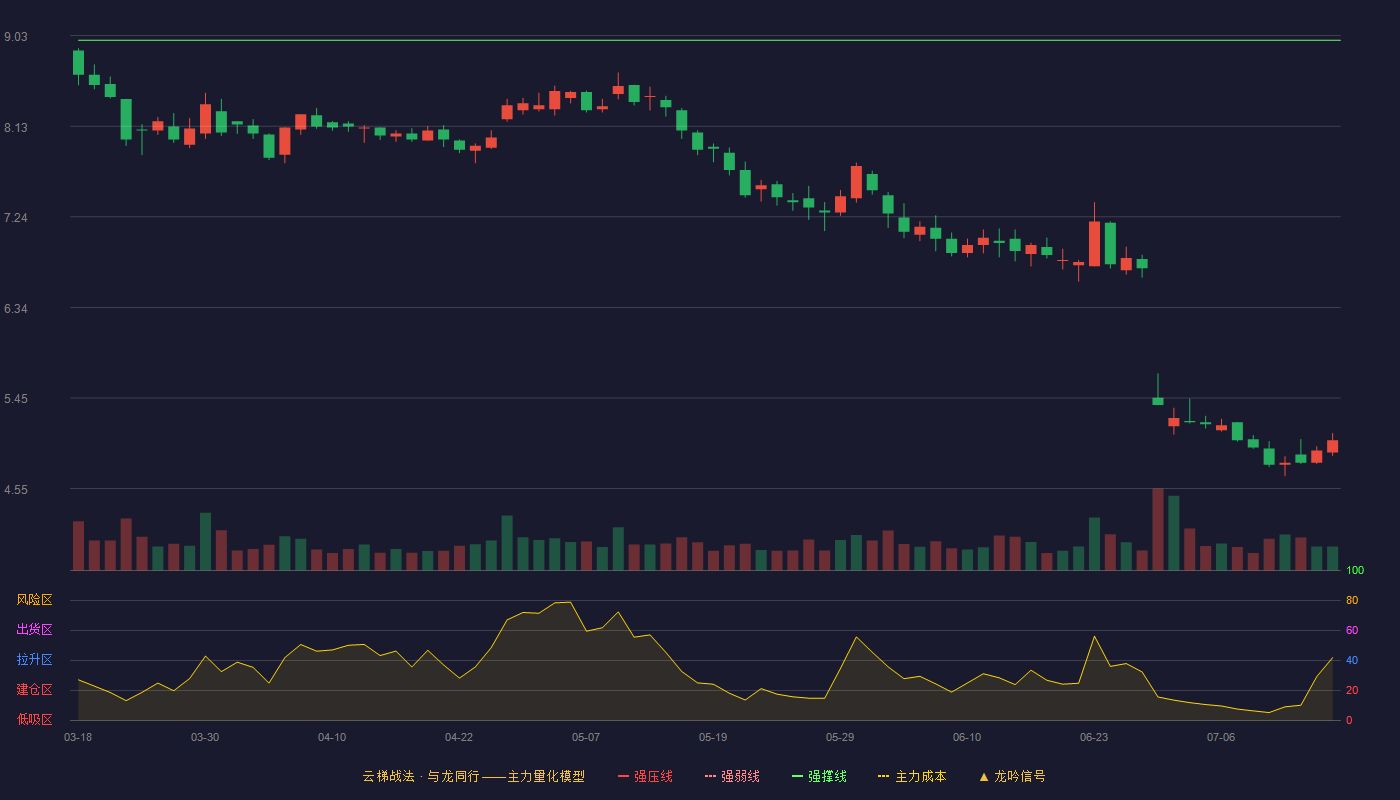Screen dimensions: 1400x800
Task: Toggle the 强撑线 legend item
Action: (x=819, y=776)
